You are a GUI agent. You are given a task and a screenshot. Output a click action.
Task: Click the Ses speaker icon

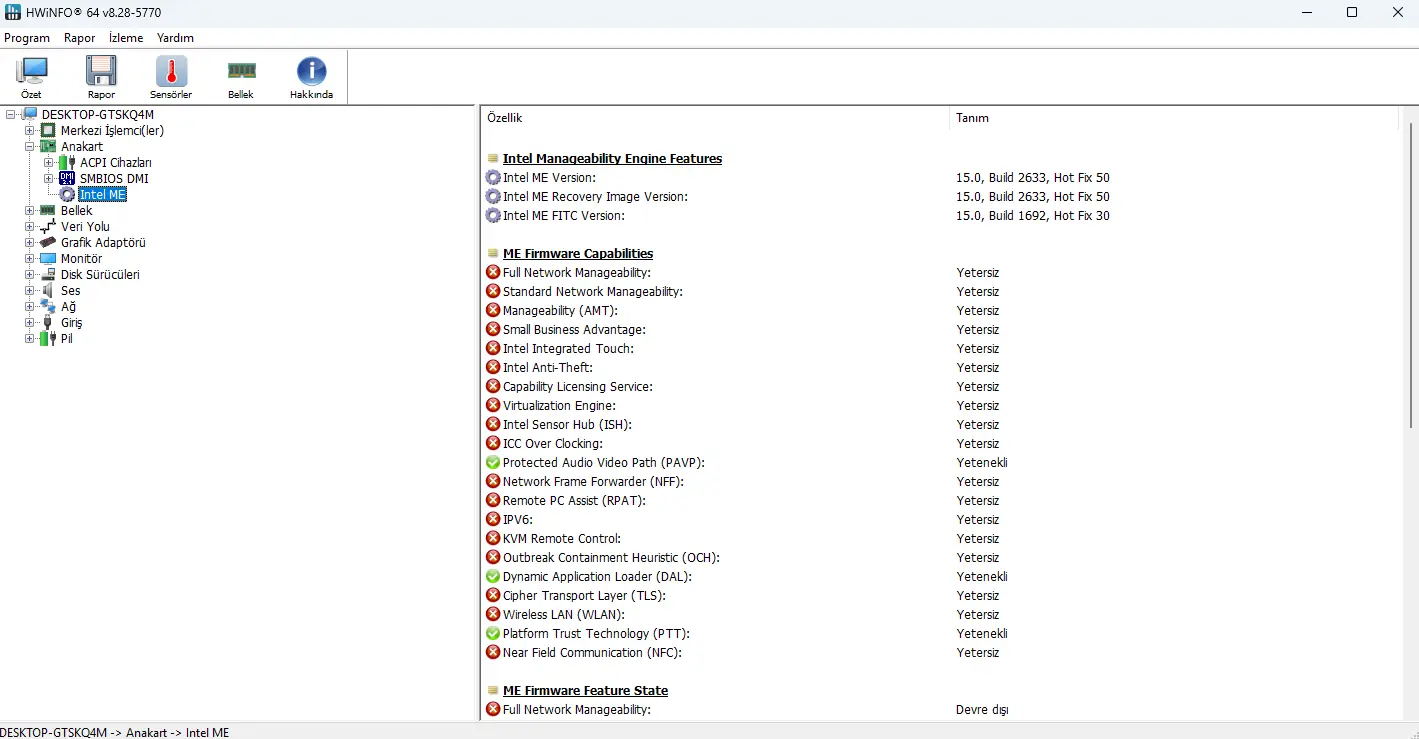click(48, 291)
